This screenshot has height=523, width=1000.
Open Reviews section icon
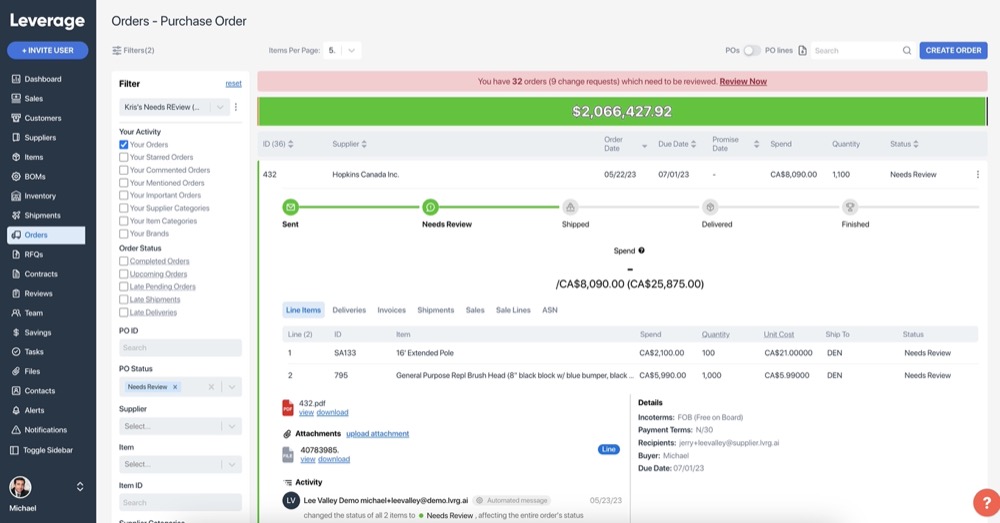pyautogui.click(x=16, y=293)
